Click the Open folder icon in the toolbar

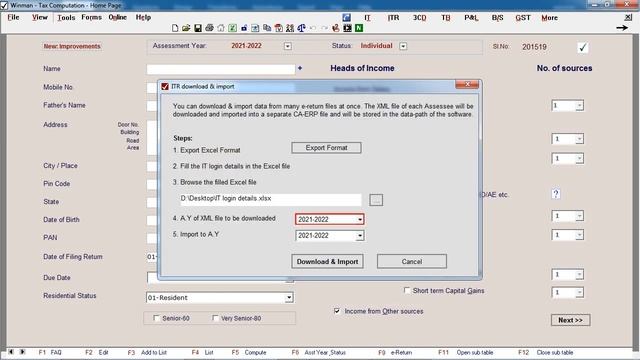(186, 28)
